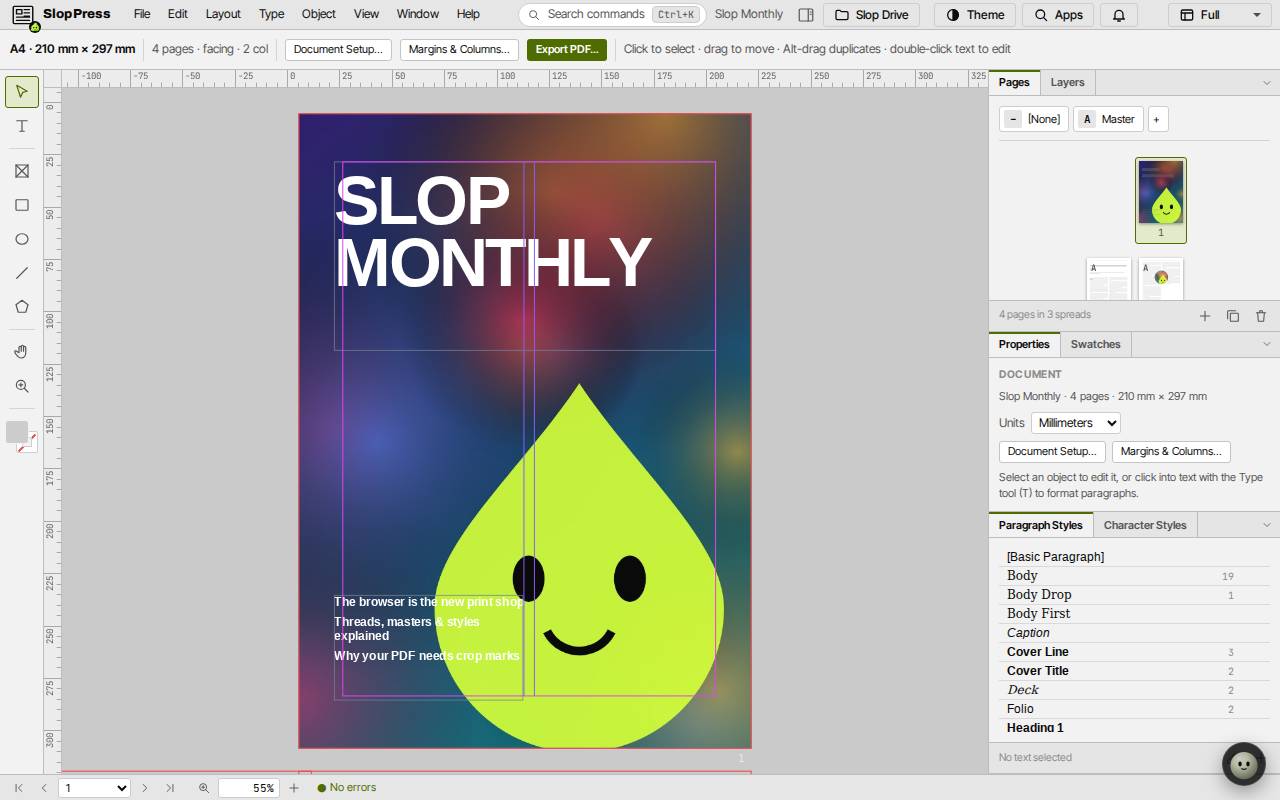Switch to the Layers tab
Image resolution: width=1280 pixels, height=800 pixels.
[1067, 83]
